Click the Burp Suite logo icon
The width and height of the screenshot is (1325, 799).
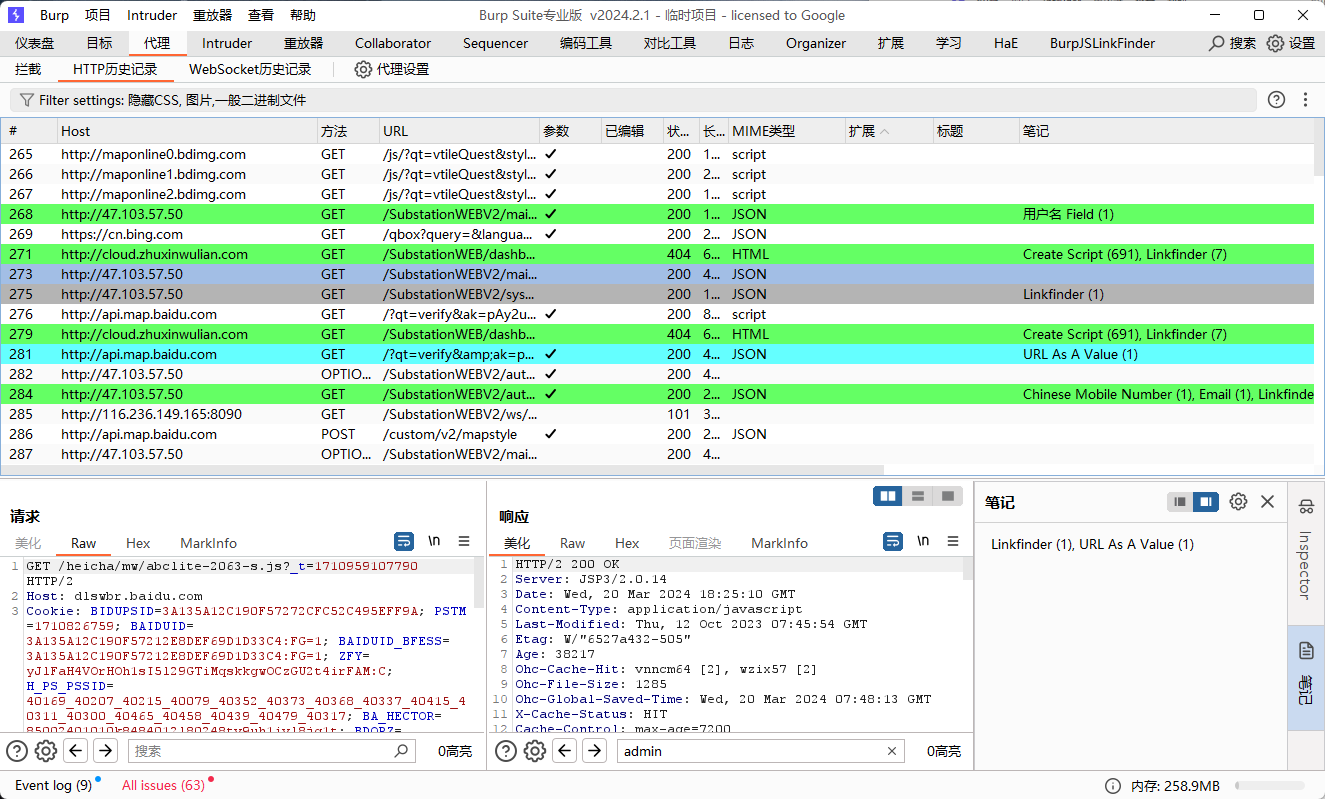[16, 15]
